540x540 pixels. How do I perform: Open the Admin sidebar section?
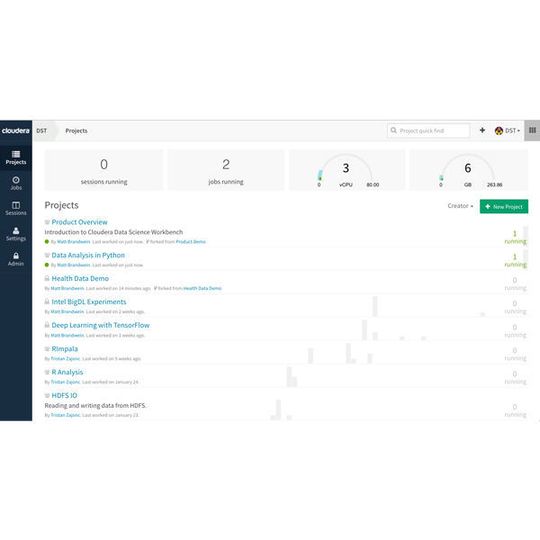point(16,259)
